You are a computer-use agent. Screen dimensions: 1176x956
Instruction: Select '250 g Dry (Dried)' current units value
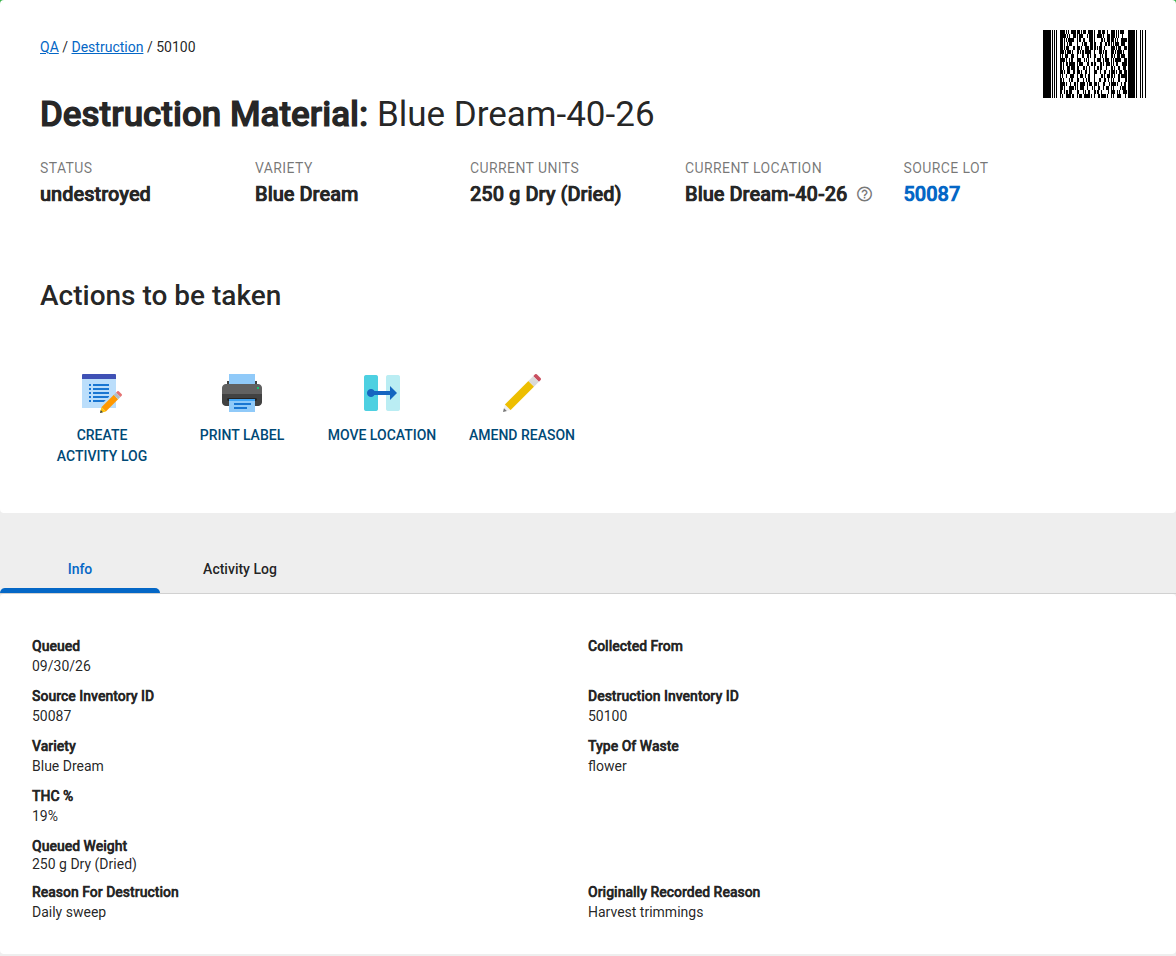click(x=545, y=194)
